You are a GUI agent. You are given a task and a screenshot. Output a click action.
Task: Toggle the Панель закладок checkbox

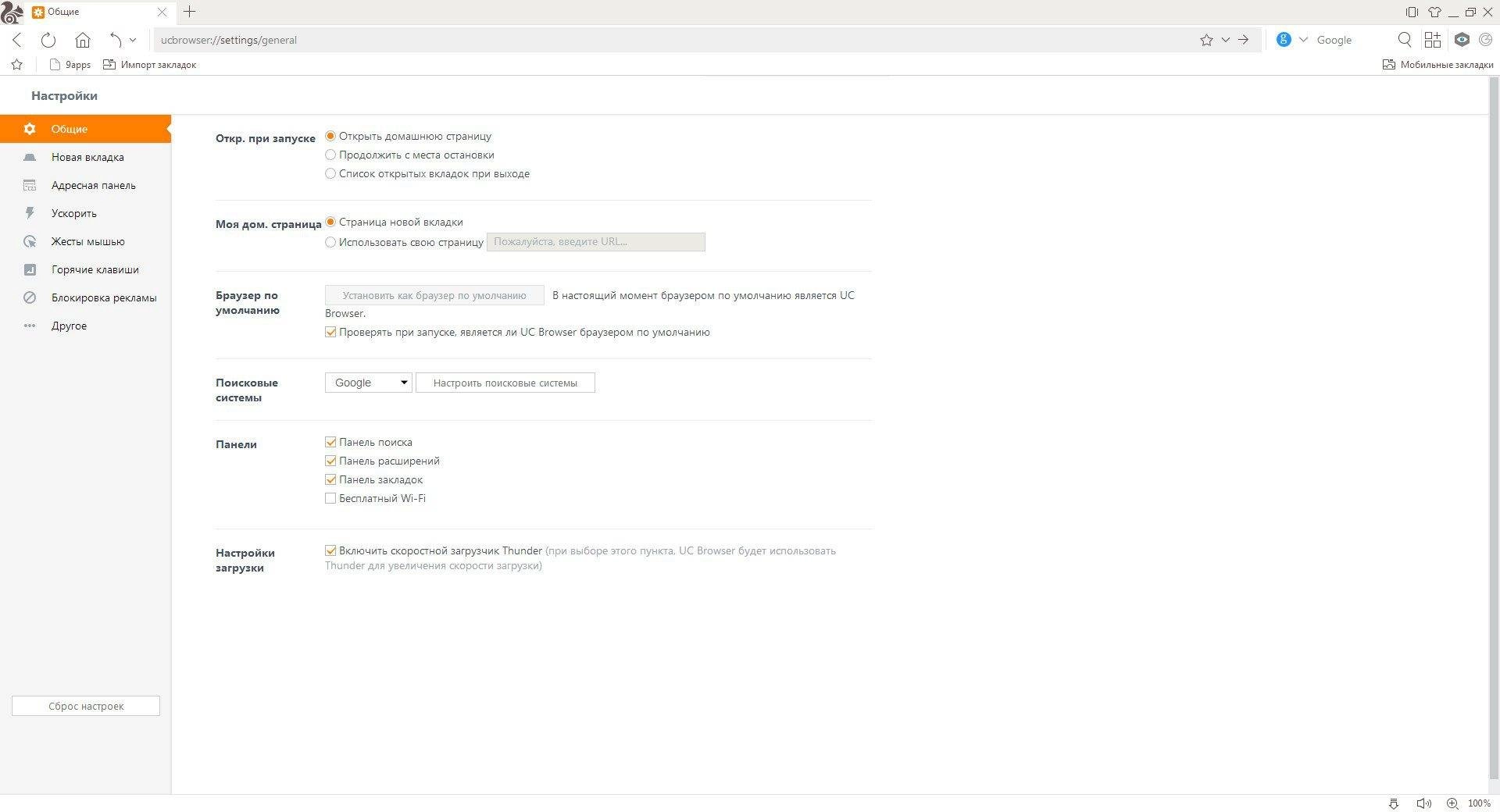[x=330, y=479]
